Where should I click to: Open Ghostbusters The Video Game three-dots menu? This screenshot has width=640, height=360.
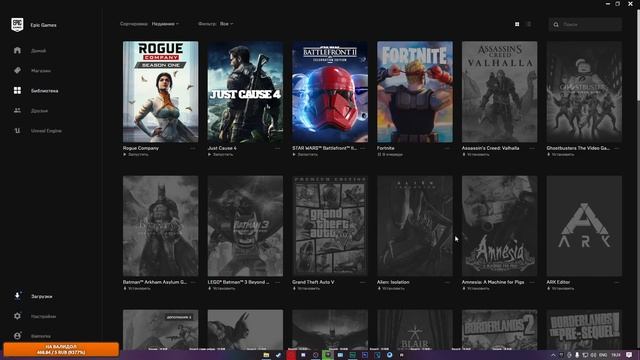point(617,149)
